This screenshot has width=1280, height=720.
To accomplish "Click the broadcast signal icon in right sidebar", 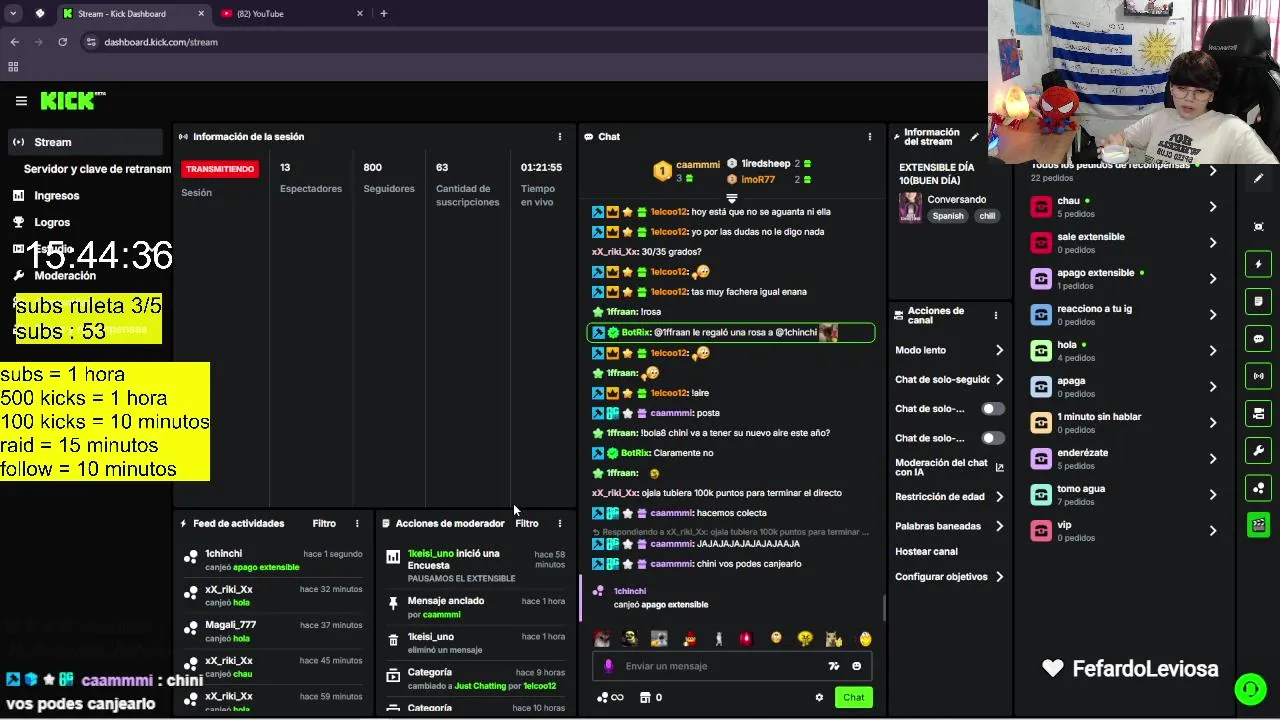I will [x=1259, y=376].
